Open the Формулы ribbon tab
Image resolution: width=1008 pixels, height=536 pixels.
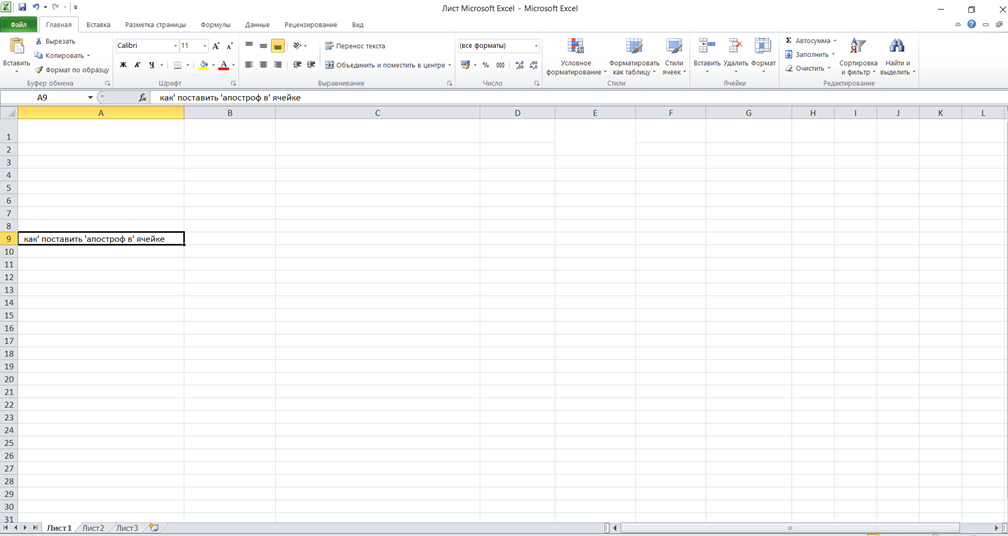(x=215, y=24)
